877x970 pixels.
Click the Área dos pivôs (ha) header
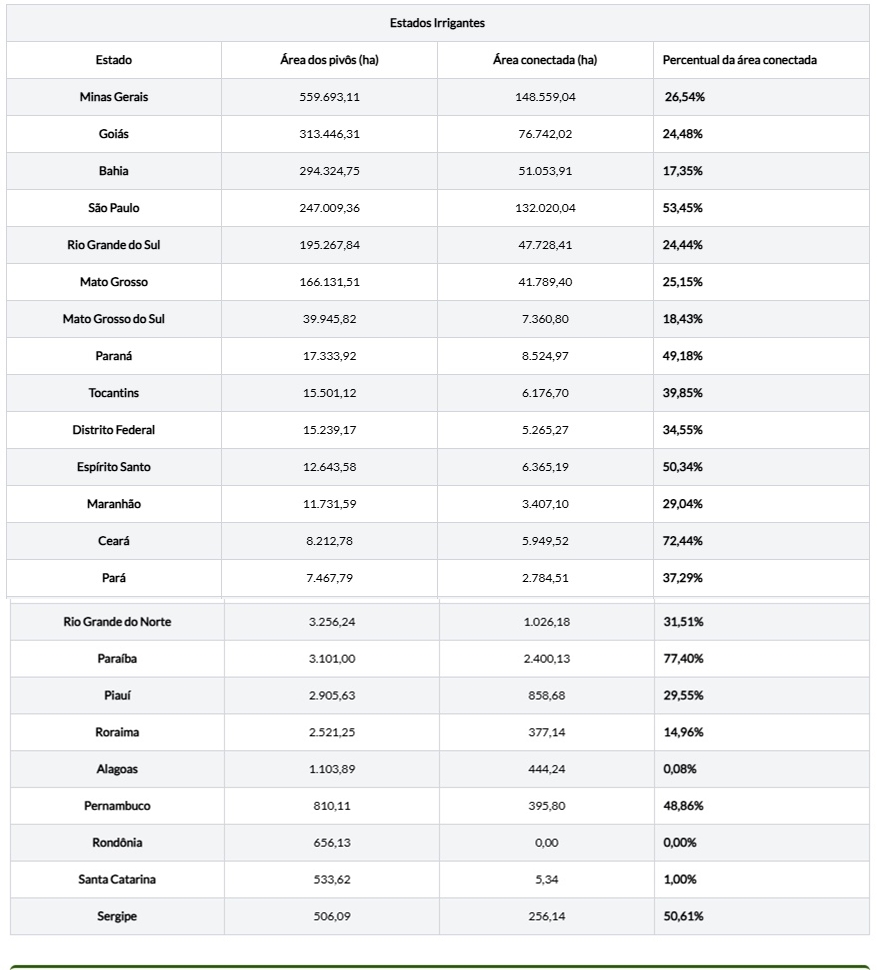click(329, 60)
